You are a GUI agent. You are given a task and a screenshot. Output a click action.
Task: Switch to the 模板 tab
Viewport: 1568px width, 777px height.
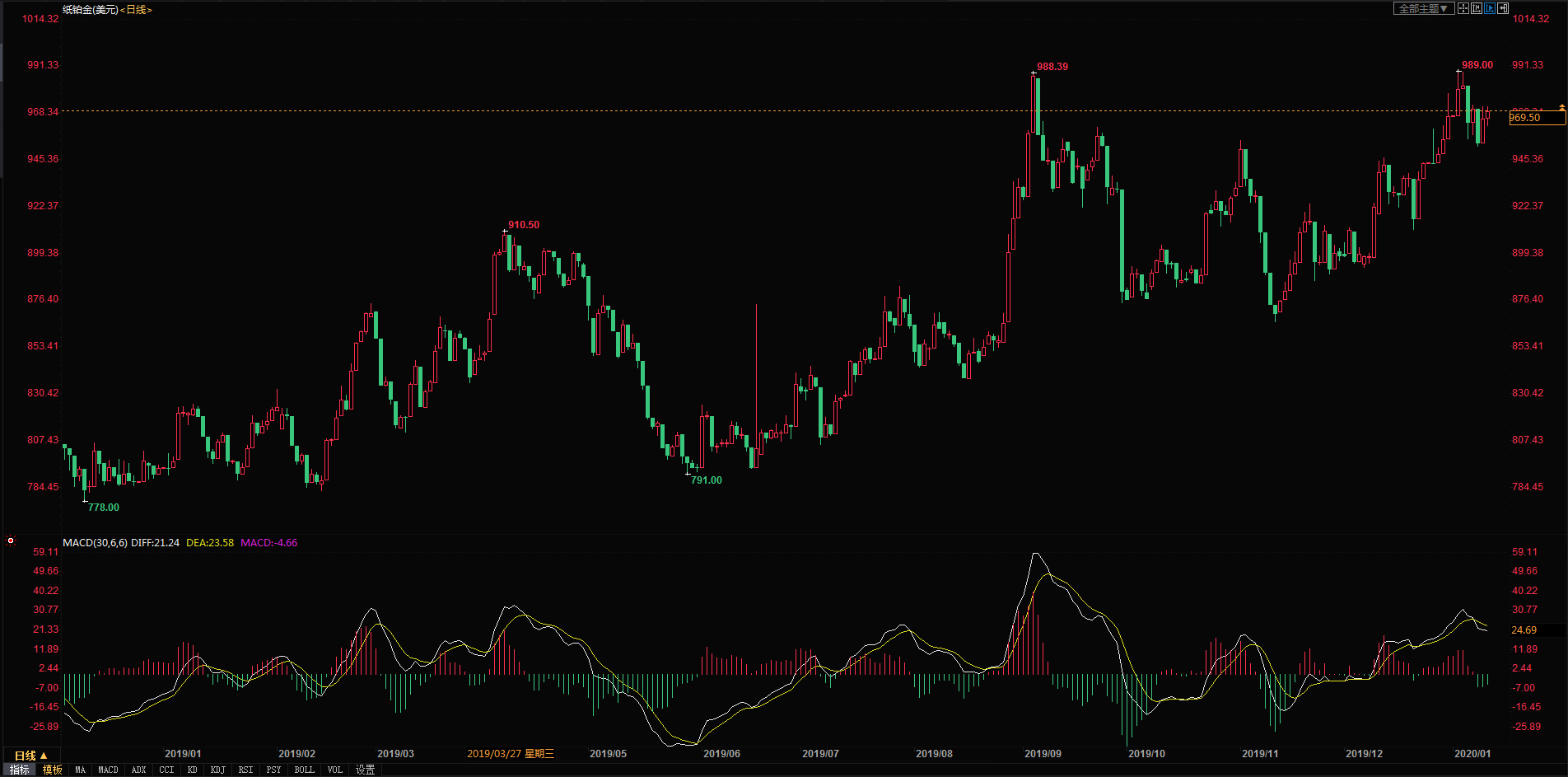[52, 770]
